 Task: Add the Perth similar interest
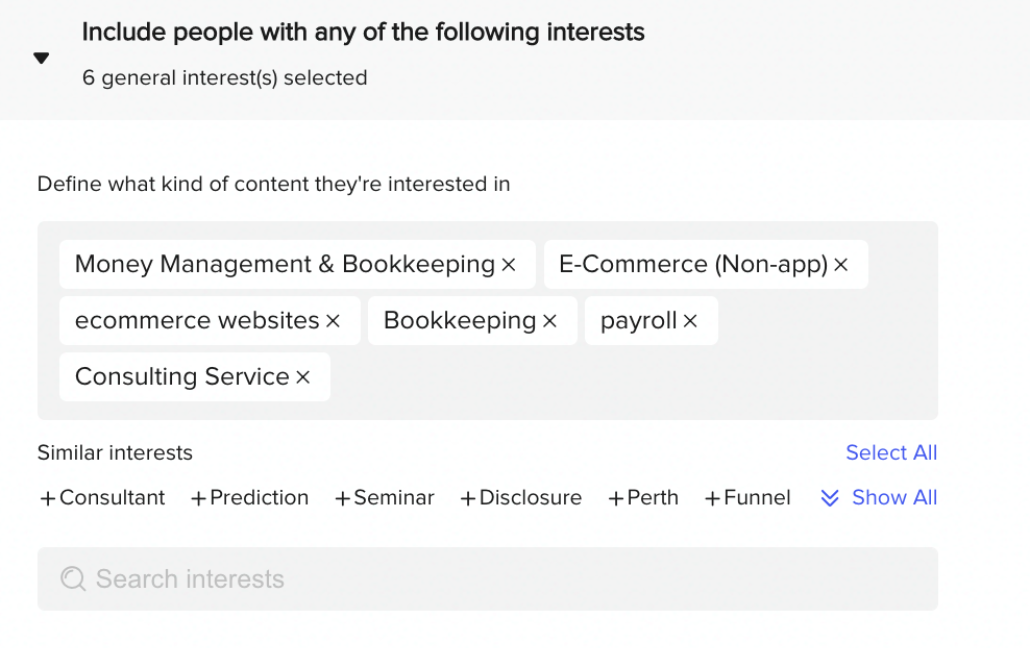pyautogui.click(x=643, y=498)
